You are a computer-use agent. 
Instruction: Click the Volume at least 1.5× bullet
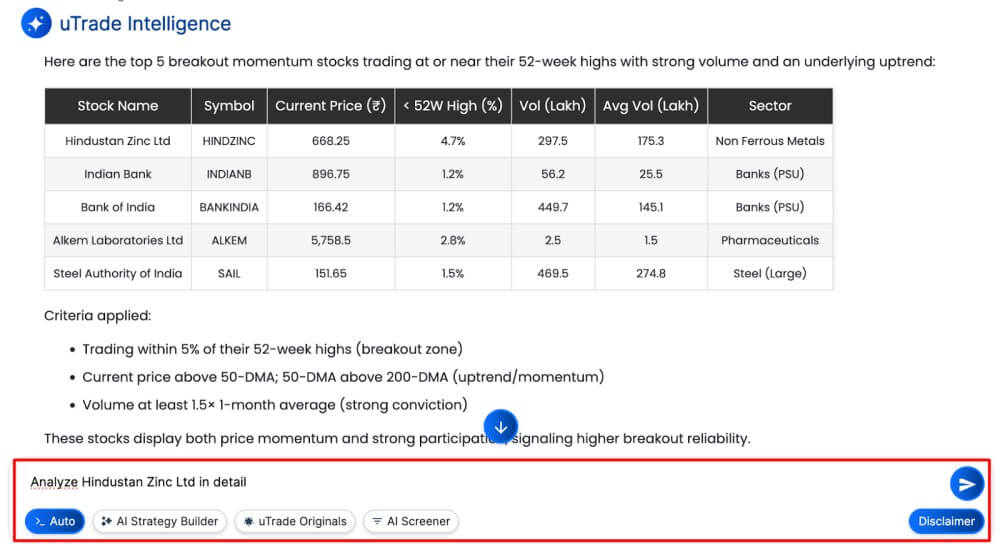coord(275,405)
